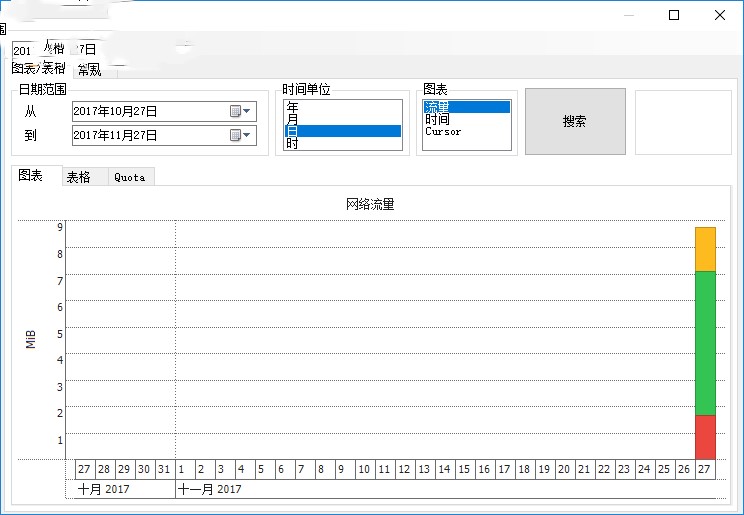Open the 常规 tab at top
Screen dimensions: 744x515
(x=89, y=70)
